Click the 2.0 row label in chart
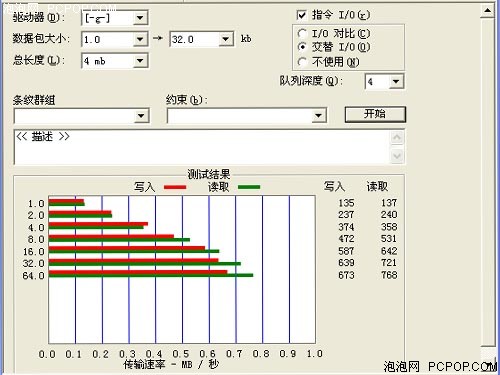Screen dimensions: 500x375 tap(36, 215)
